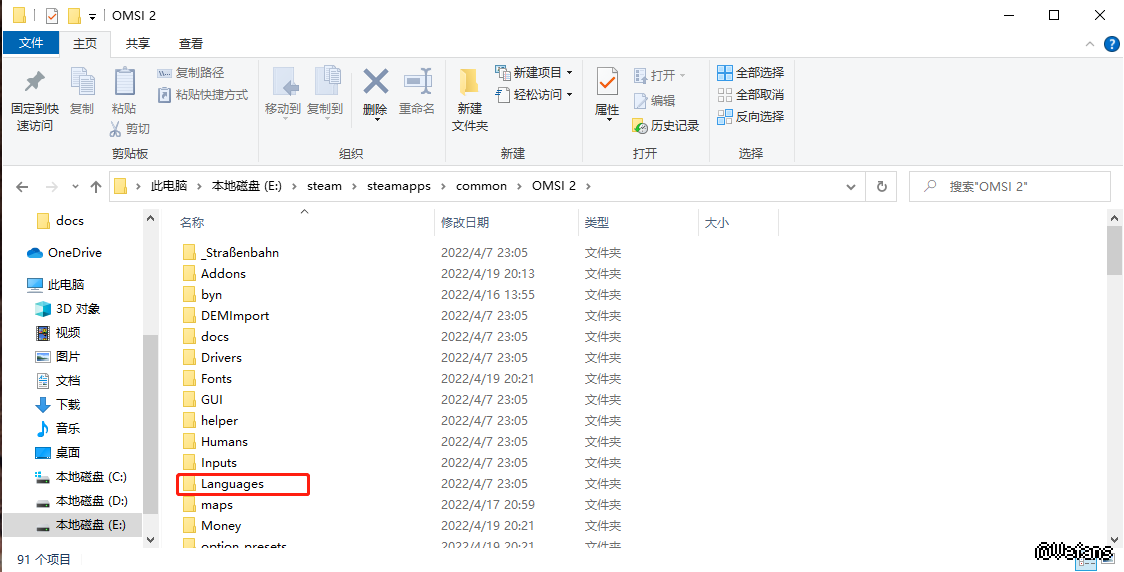The height and width of the screenshot is (572, 1124).
Task: Click the Cut (剪切) scissors icon
Action: (115, 129)
